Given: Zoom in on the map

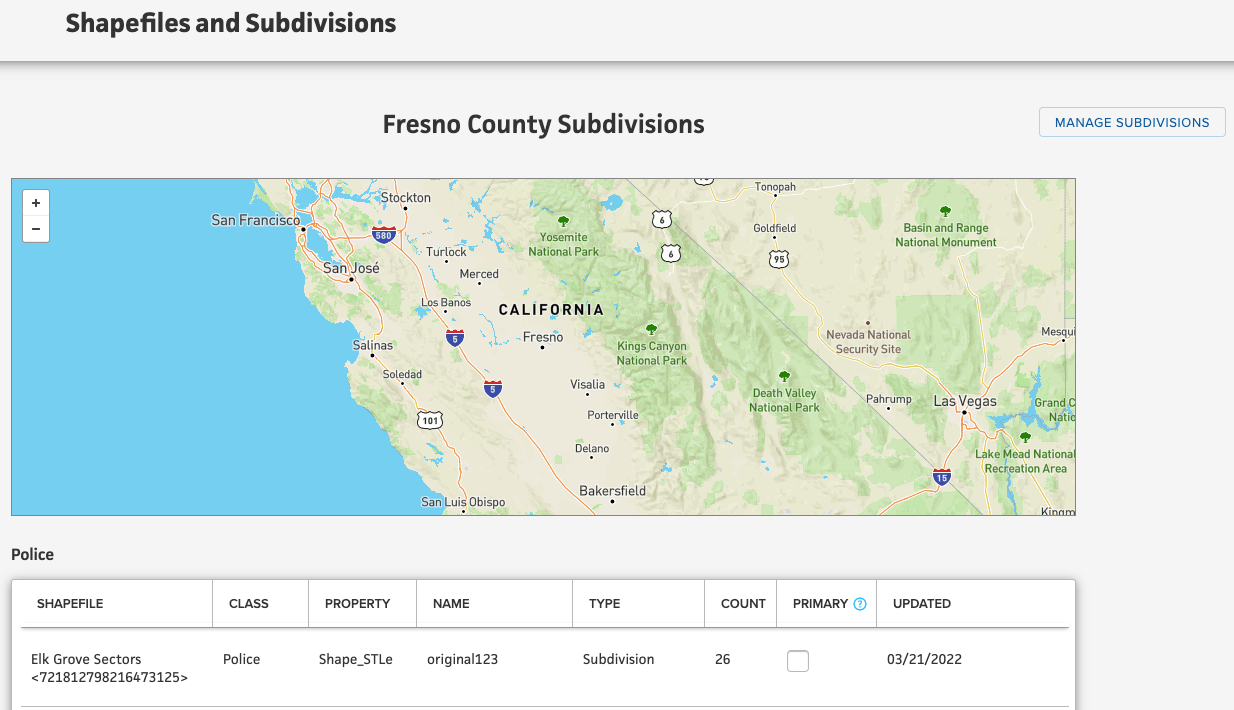Looking at the screenshot, I should 36,203.
